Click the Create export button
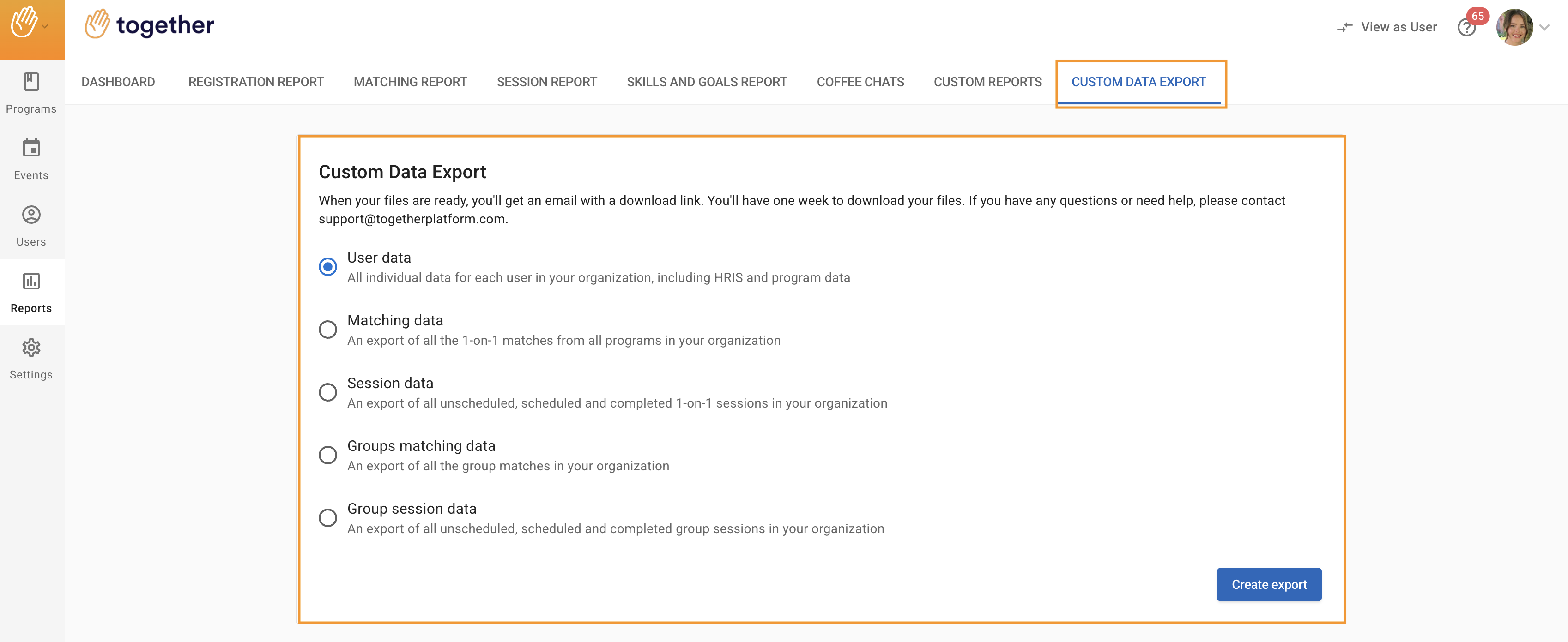Image resolution: width=1568 pixels, height=642 pixels. click(1269, 584)
